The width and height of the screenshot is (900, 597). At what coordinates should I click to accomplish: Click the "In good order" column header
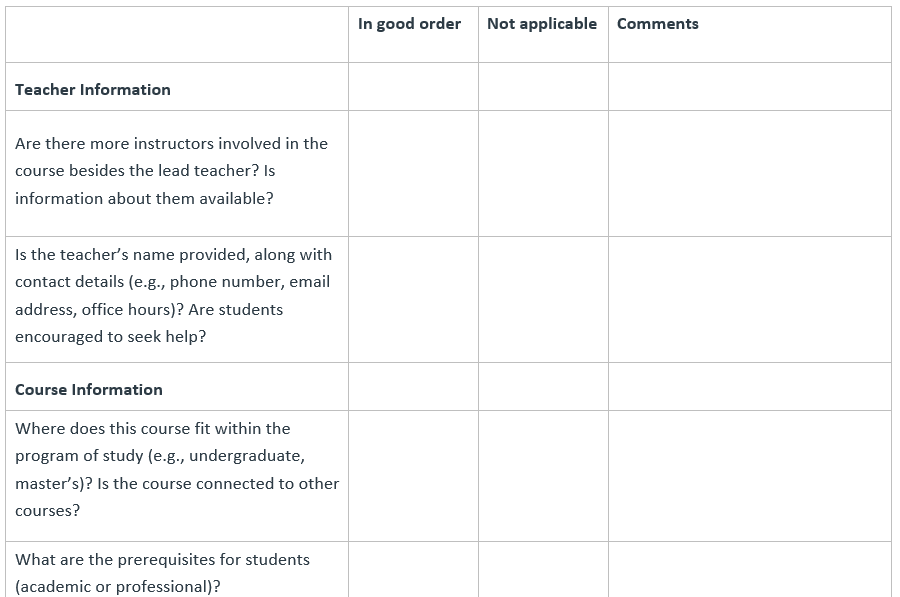[409, 24]
